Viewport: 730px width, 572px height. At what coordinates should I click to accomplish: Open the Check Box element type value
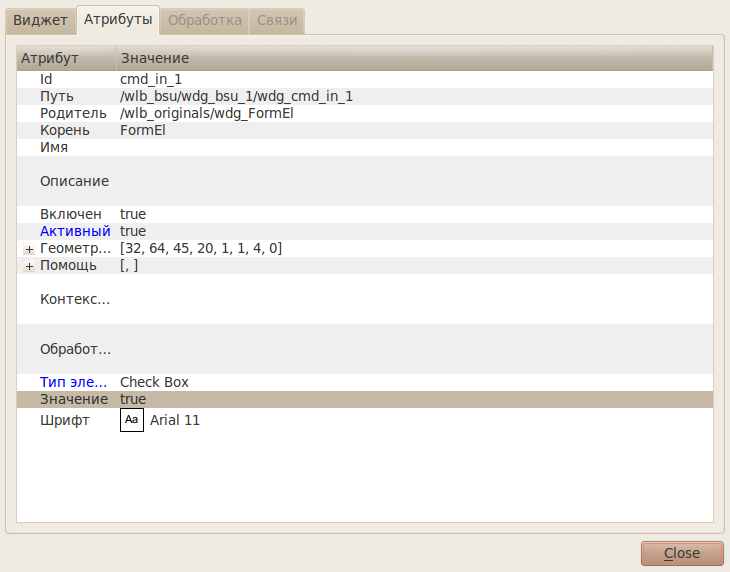tap(154, 382)
